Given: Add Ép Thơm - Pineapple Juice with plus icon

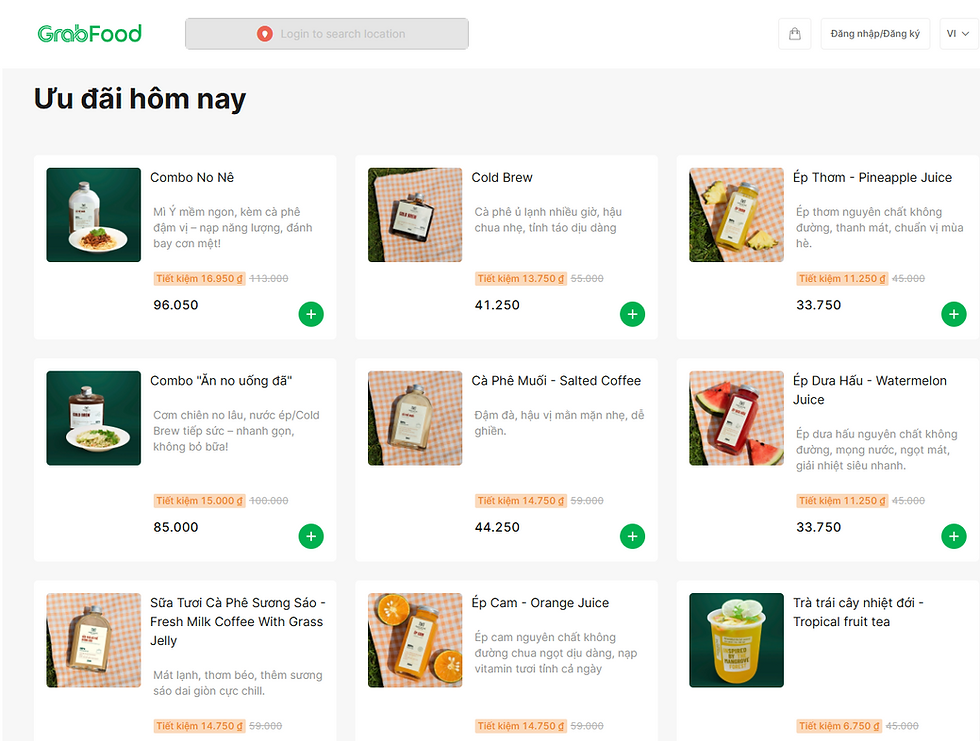Looking at the screenshot, I should tap(953, 314).
